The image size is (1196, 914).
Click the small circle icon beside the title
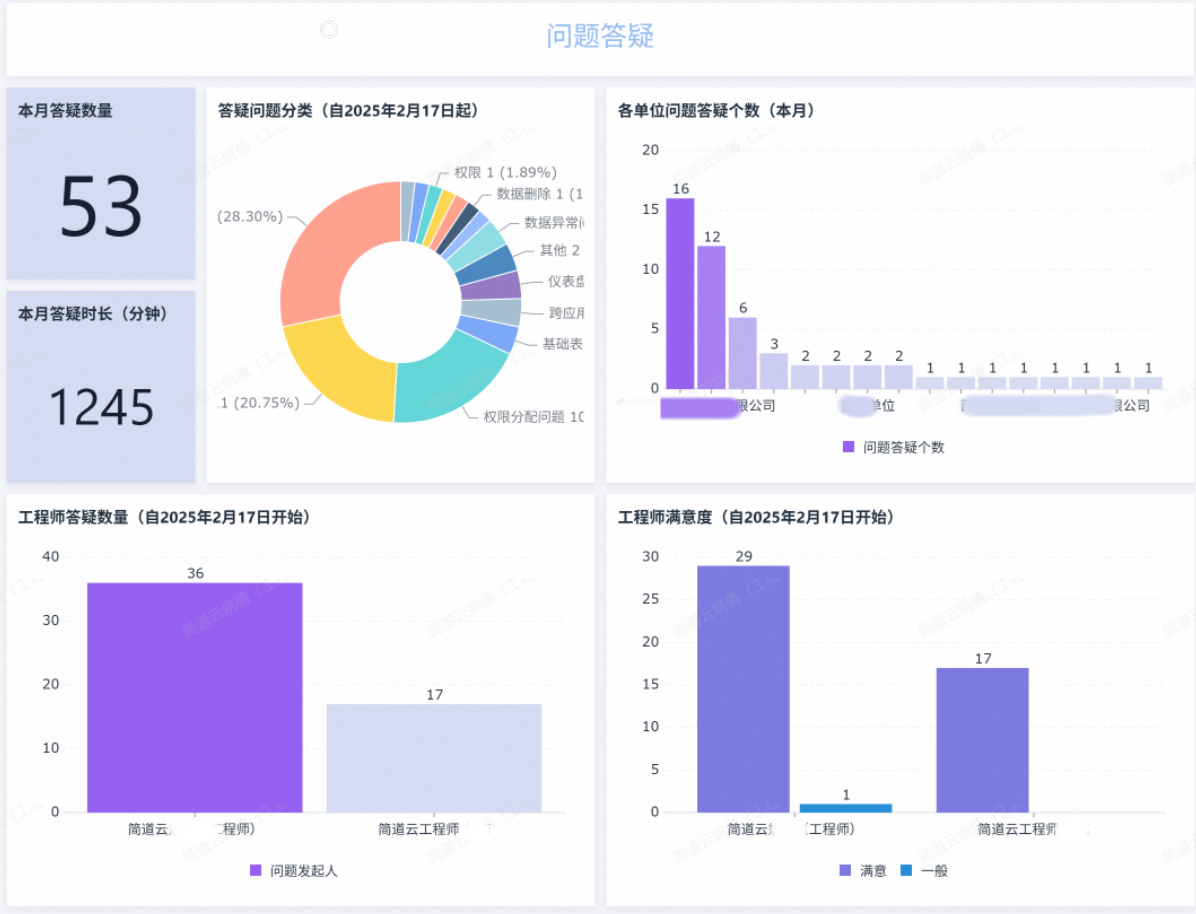coord(329,30)
